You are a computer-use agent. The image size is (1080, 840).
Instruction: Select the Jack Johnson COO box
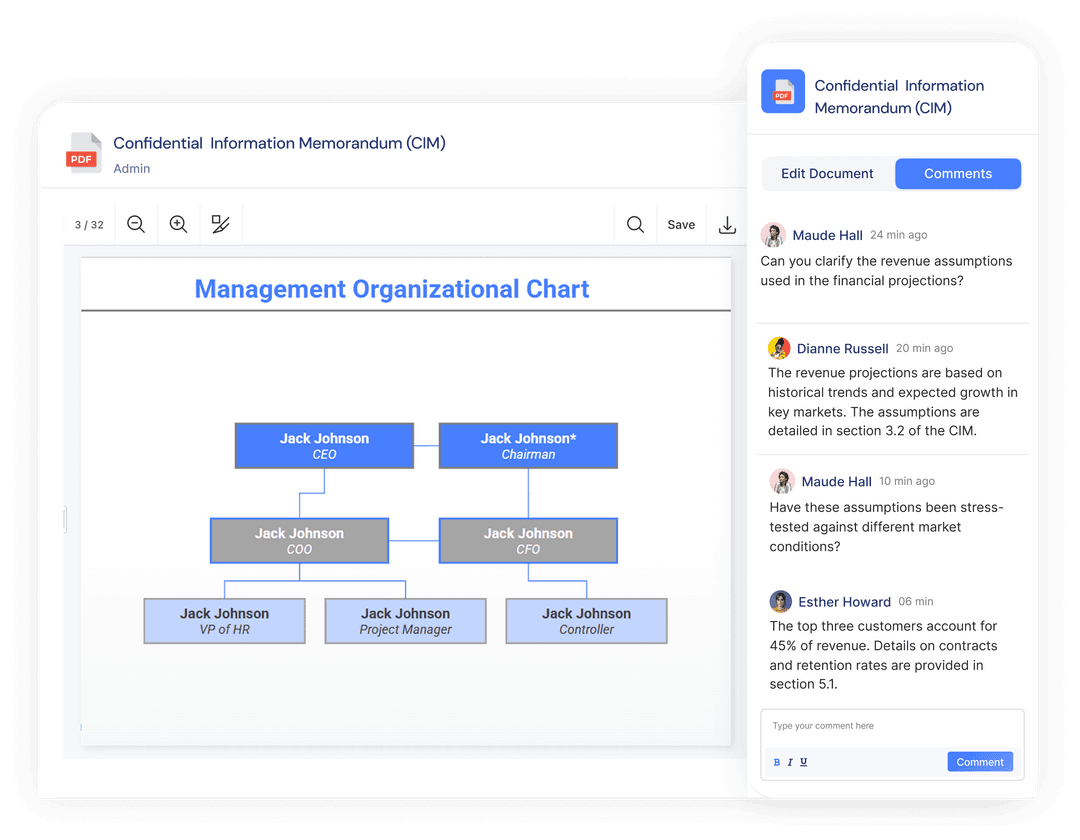click(300, 540)
